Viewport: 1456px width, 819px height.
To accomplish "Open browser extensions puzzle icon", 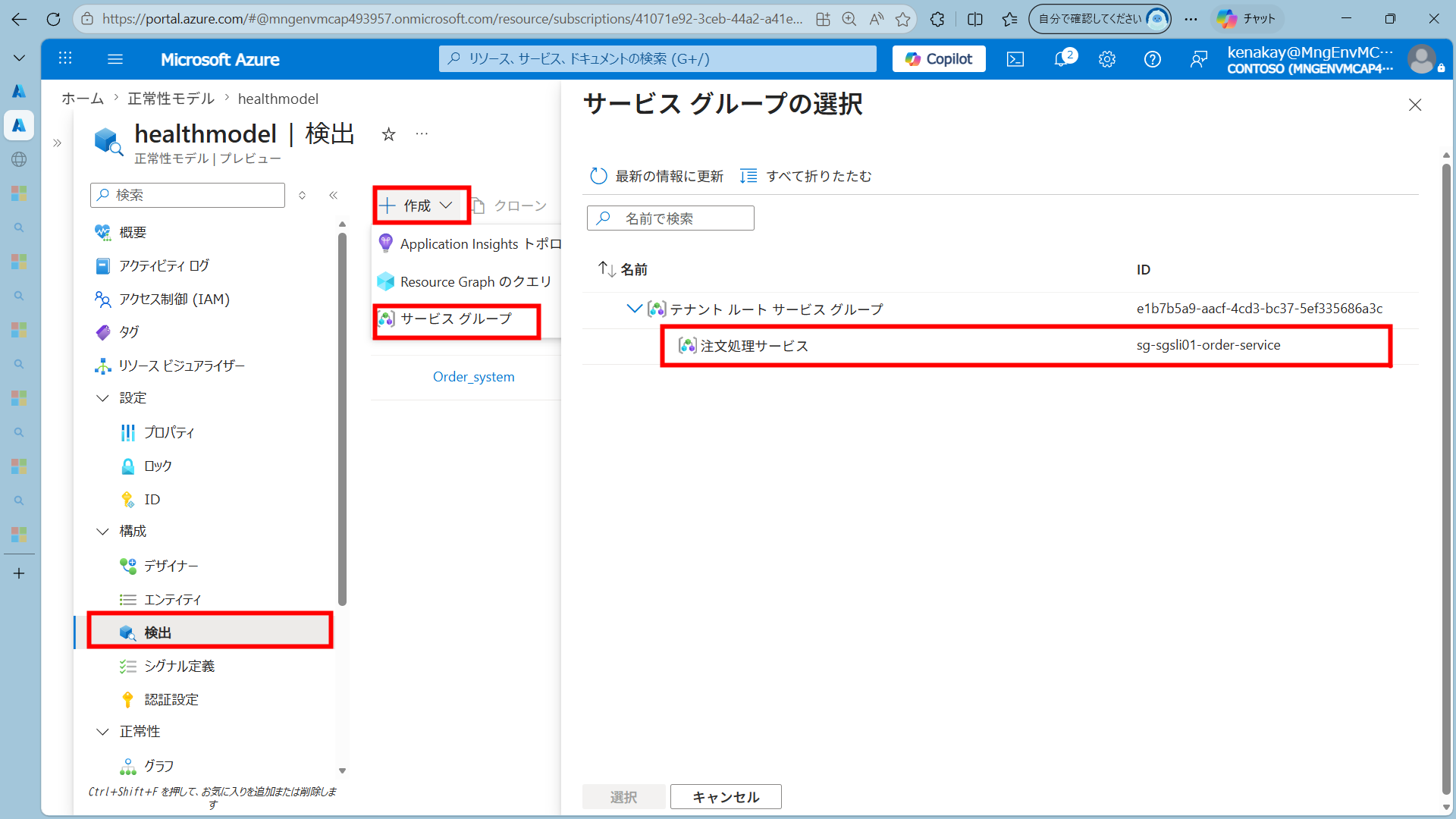I will [937, 19].
